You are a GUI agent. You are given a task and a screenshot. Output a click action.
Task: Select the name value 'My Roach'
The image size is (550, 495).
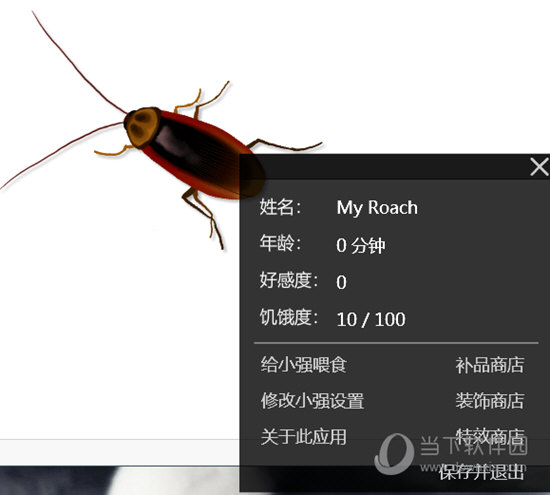[x=377, y=208]
